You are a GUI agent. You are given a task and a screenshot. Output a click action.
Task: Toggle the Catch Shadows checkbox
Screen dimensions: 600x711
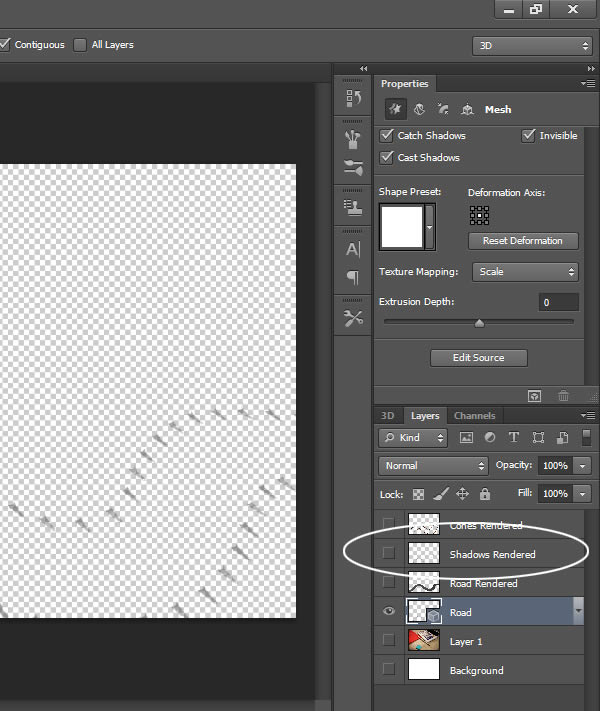click(386, 136)
